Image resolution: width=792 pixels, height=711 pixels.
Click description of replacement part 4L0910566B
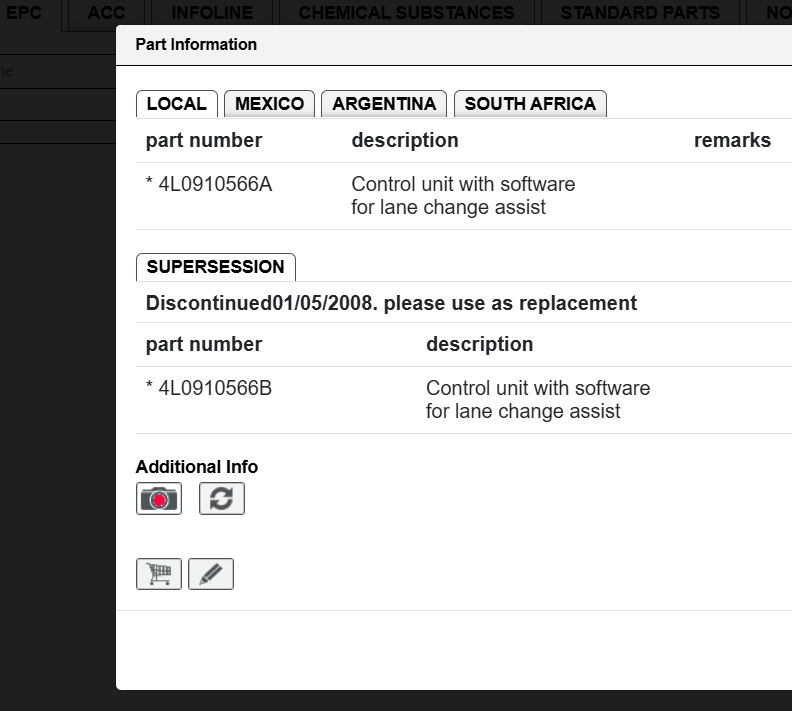pos(538,400)
